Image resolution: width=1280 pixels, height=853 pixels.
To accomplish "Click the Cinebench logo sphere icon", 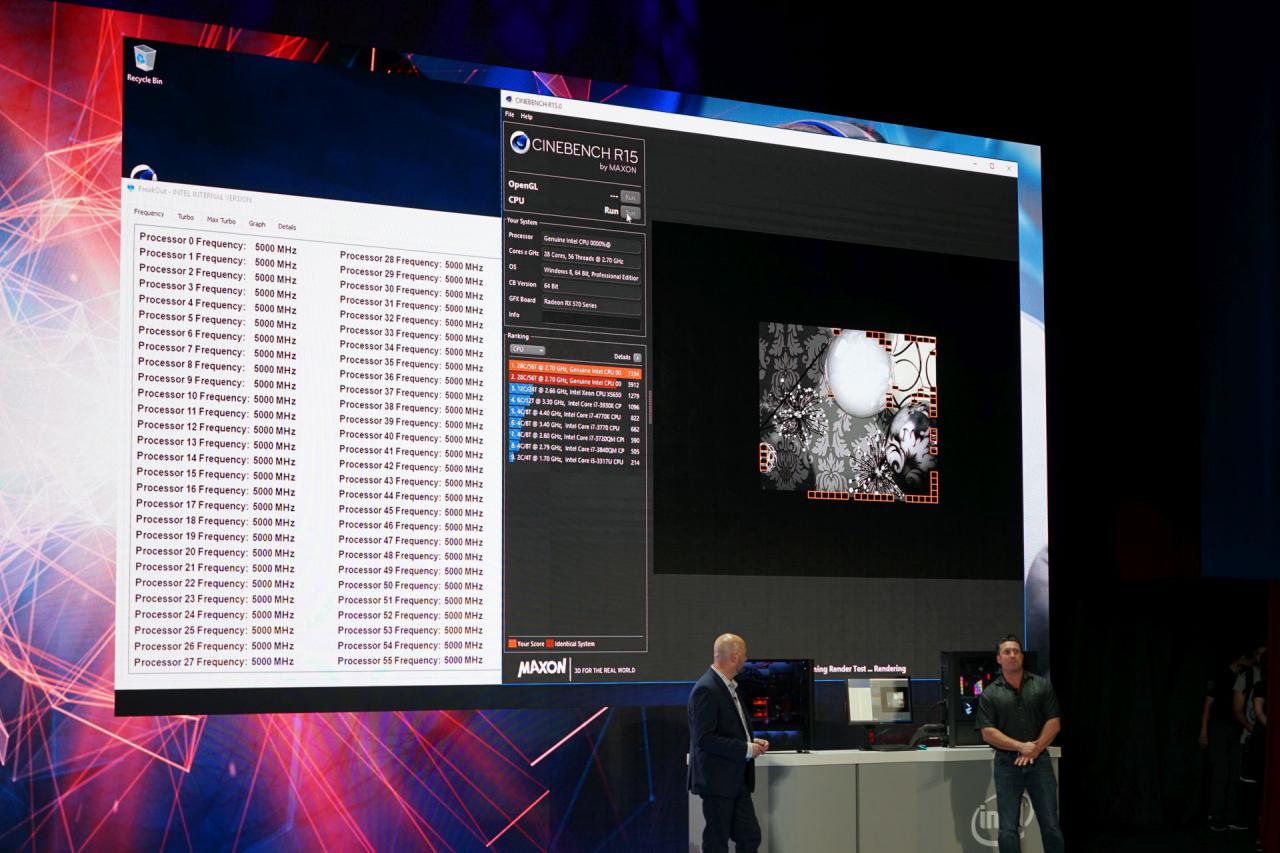I will pyautogui.click(x=520, y=143).
